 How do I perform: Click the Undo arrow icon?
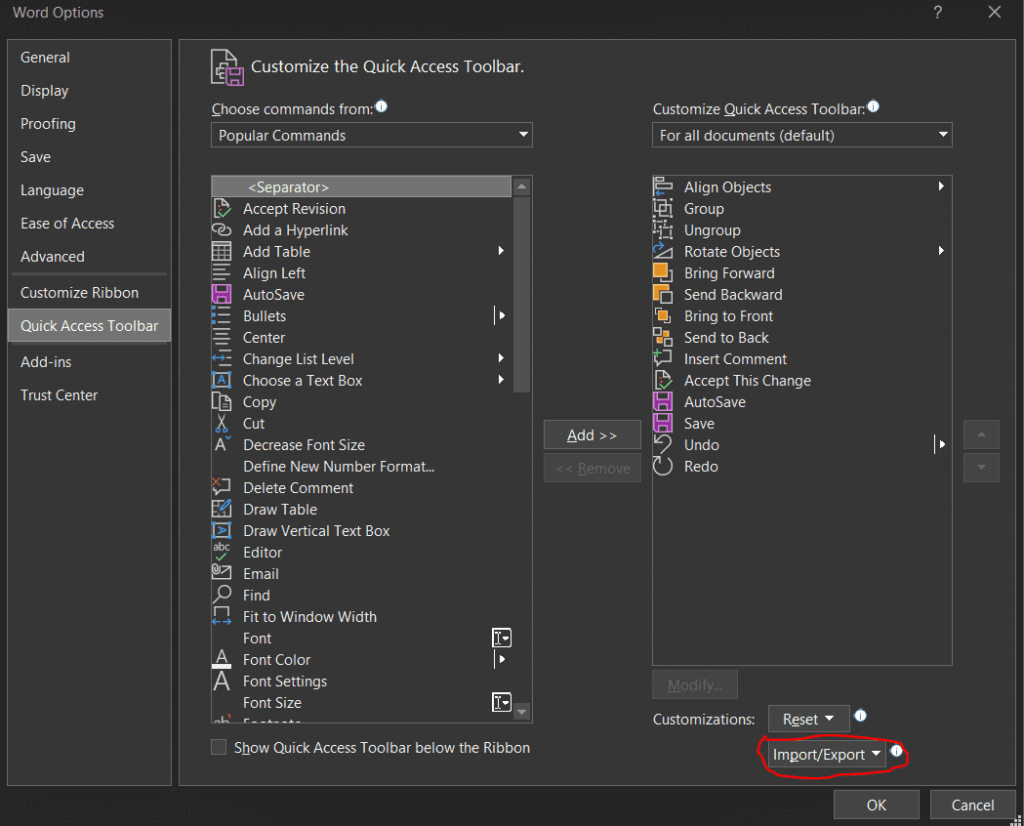click(x=663, y=445)
